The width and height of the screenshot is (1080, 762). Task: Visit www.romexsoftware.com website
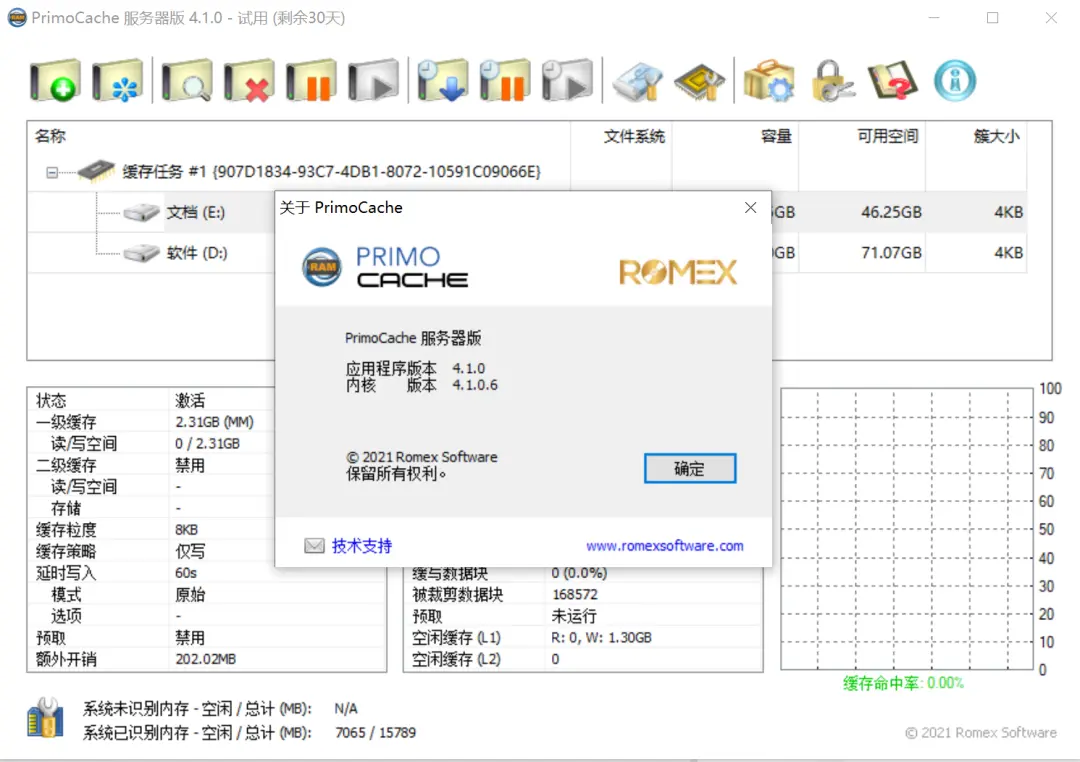[665, 545]
